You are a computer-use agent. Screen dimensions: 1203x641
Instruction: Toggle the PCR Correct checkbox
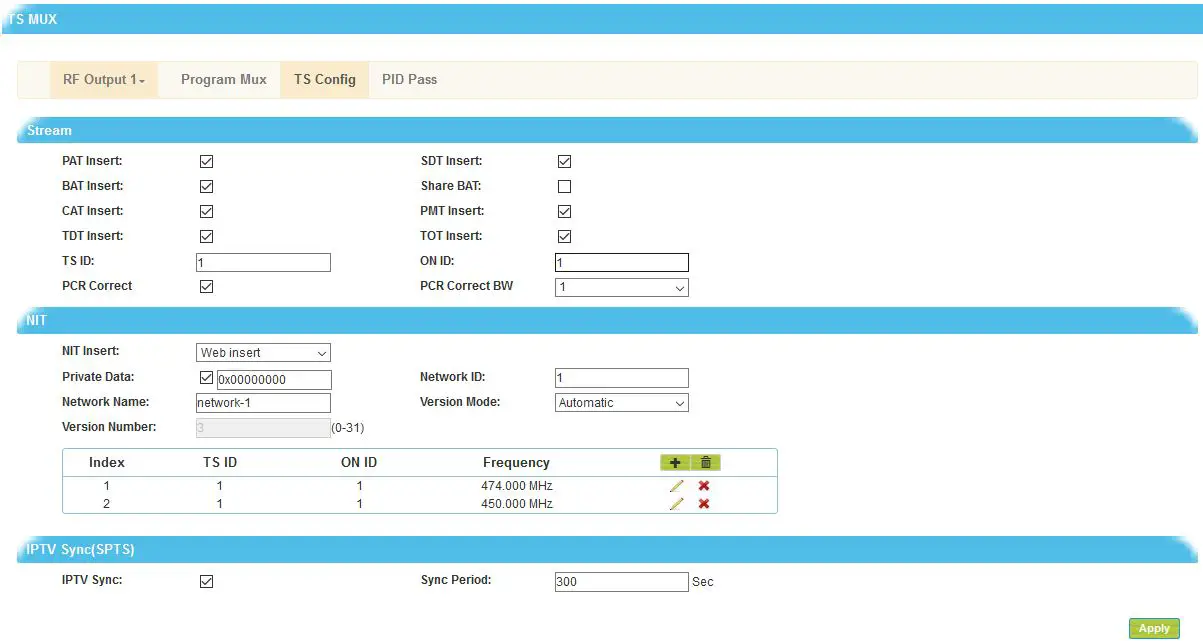tap(207, 286)
